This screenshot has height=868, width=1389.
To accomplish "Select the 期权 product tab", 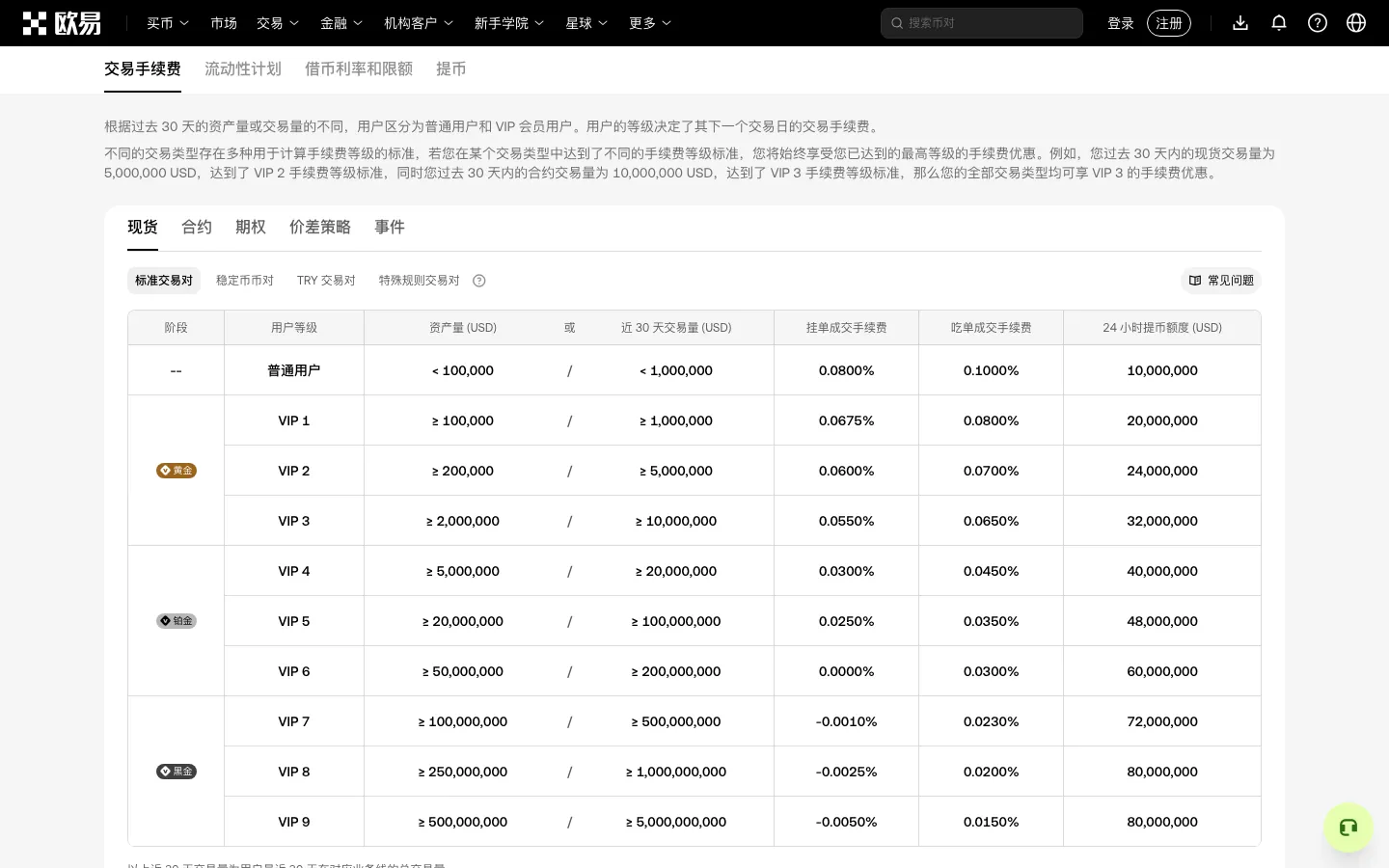I will point(251,228).
